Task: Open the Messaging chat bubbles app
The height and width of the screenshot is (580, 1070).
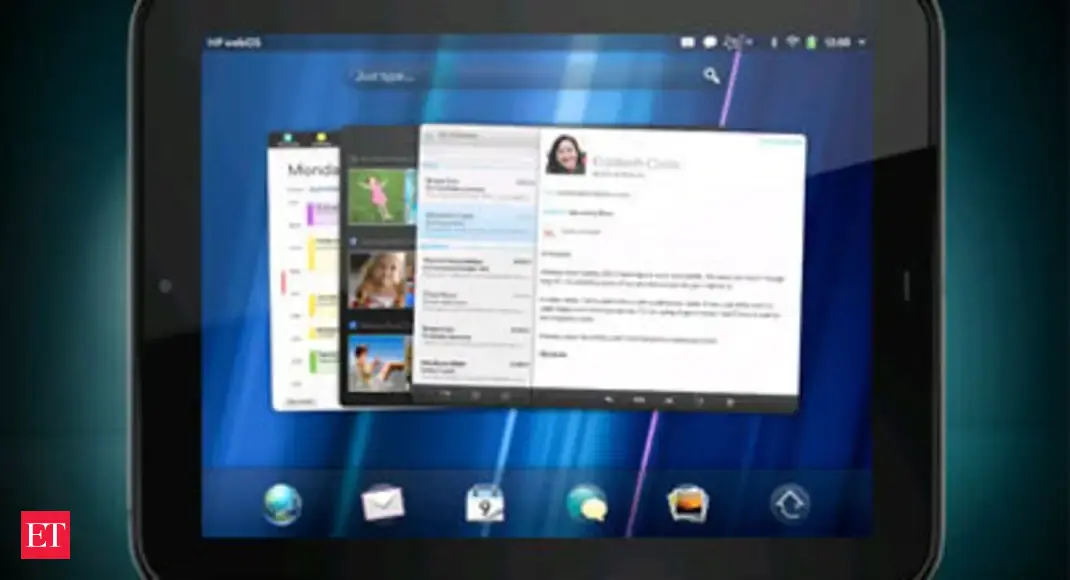Action: [586, 503]
